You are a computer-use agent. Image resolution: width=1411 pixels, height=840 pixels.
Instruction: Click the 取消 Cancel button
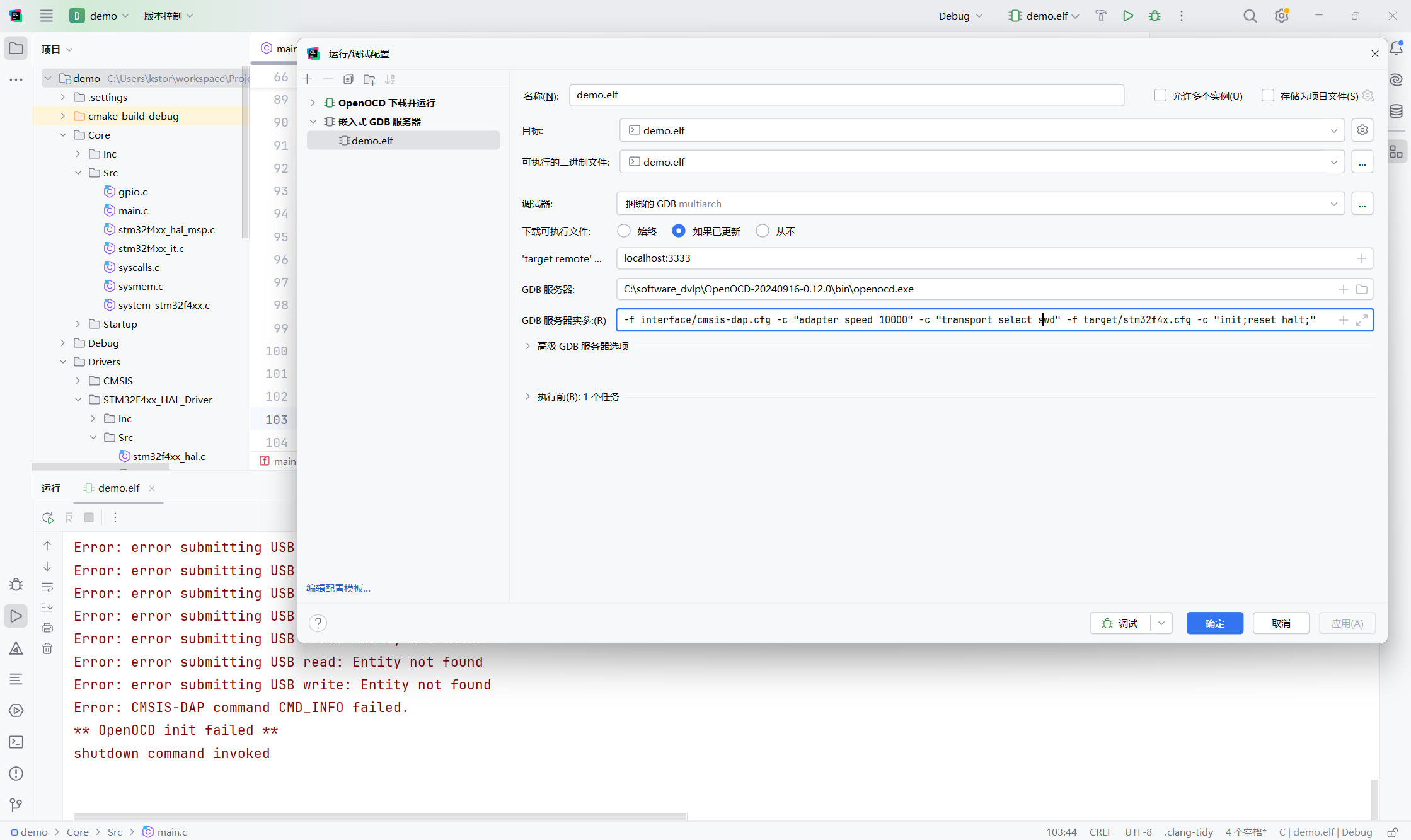(1281, 623)
